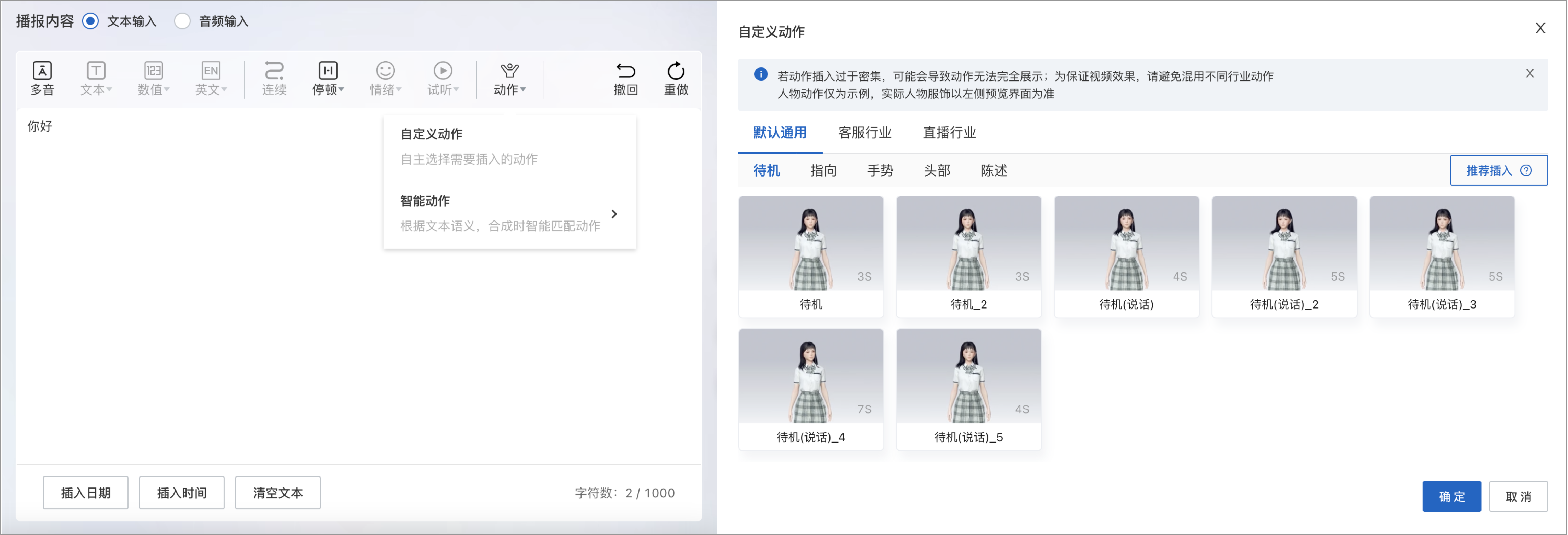
Task: Dismiss the blue info notice banner
Action: coord(1530,73)
